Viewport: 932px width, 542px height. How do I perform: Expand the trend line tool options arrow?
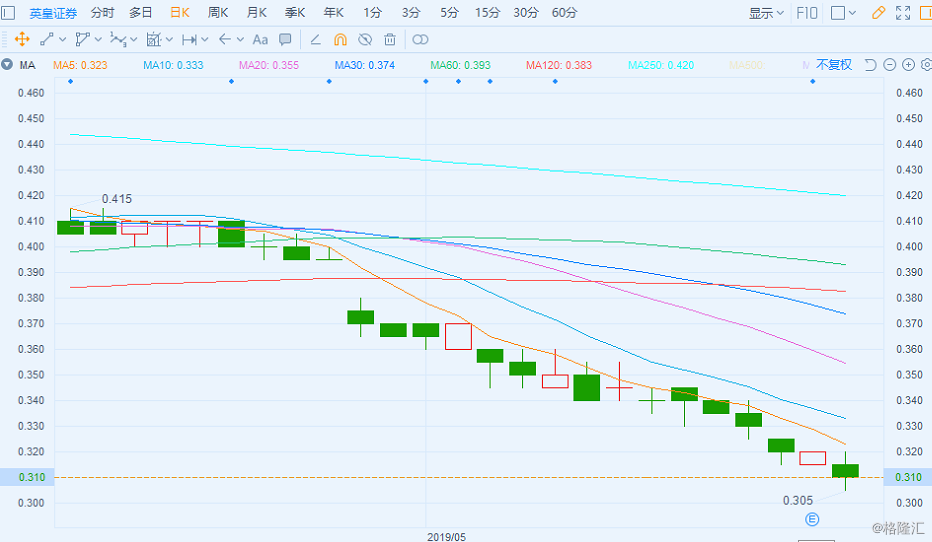(x=63, y=40)
